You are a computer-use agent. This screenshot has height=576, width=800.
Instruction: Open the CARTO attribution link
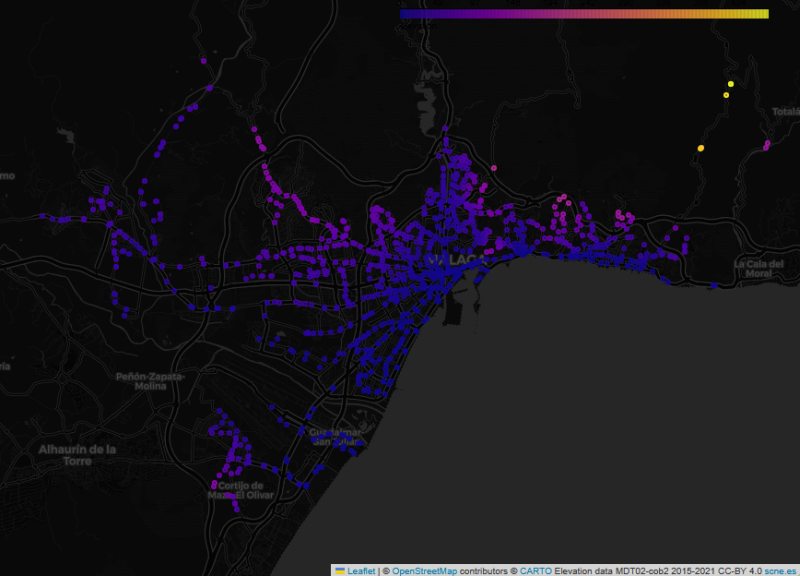point(536,571)
